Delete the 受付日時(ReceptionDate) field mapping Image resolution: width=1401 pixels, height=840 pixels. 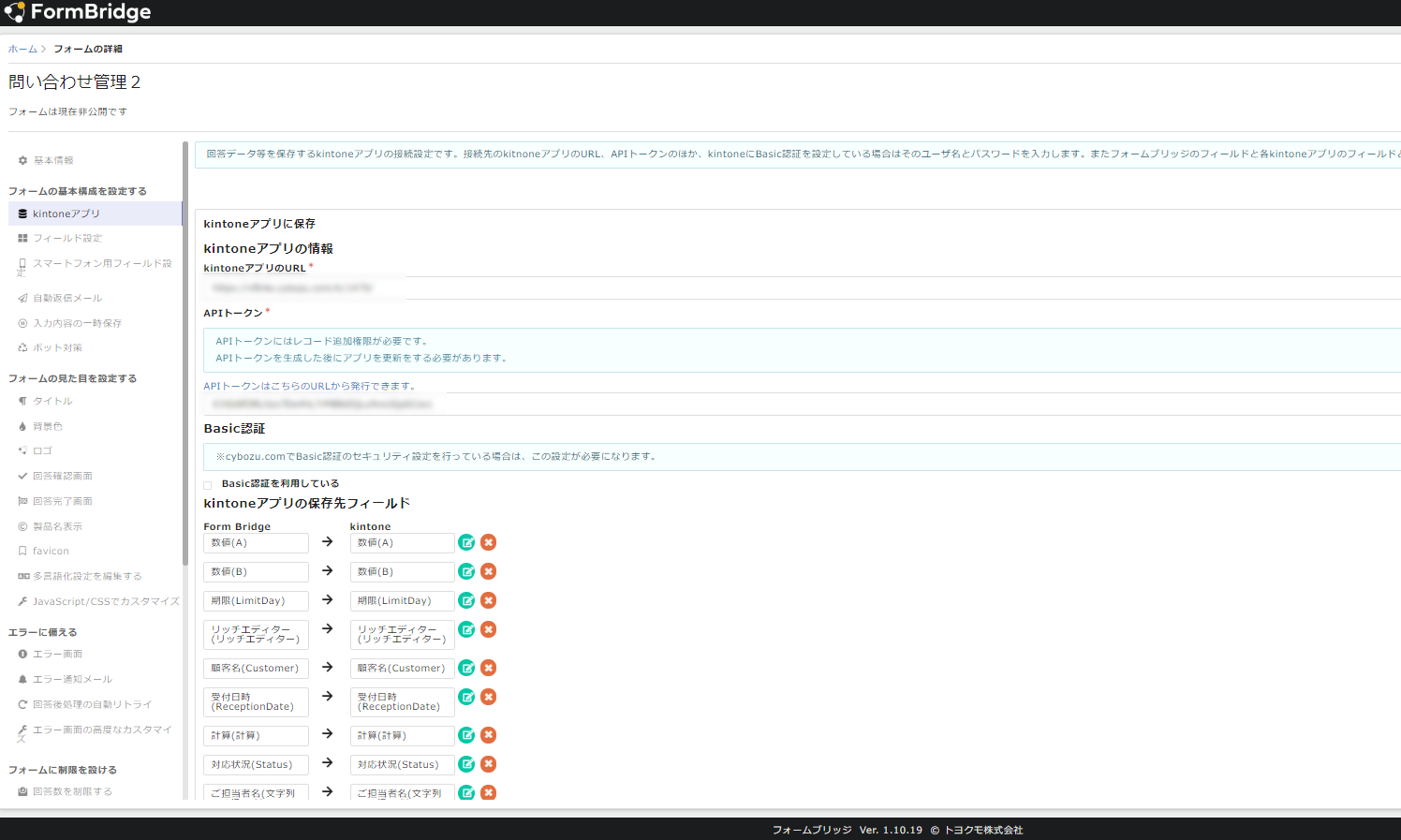click(x=488, y=697)
